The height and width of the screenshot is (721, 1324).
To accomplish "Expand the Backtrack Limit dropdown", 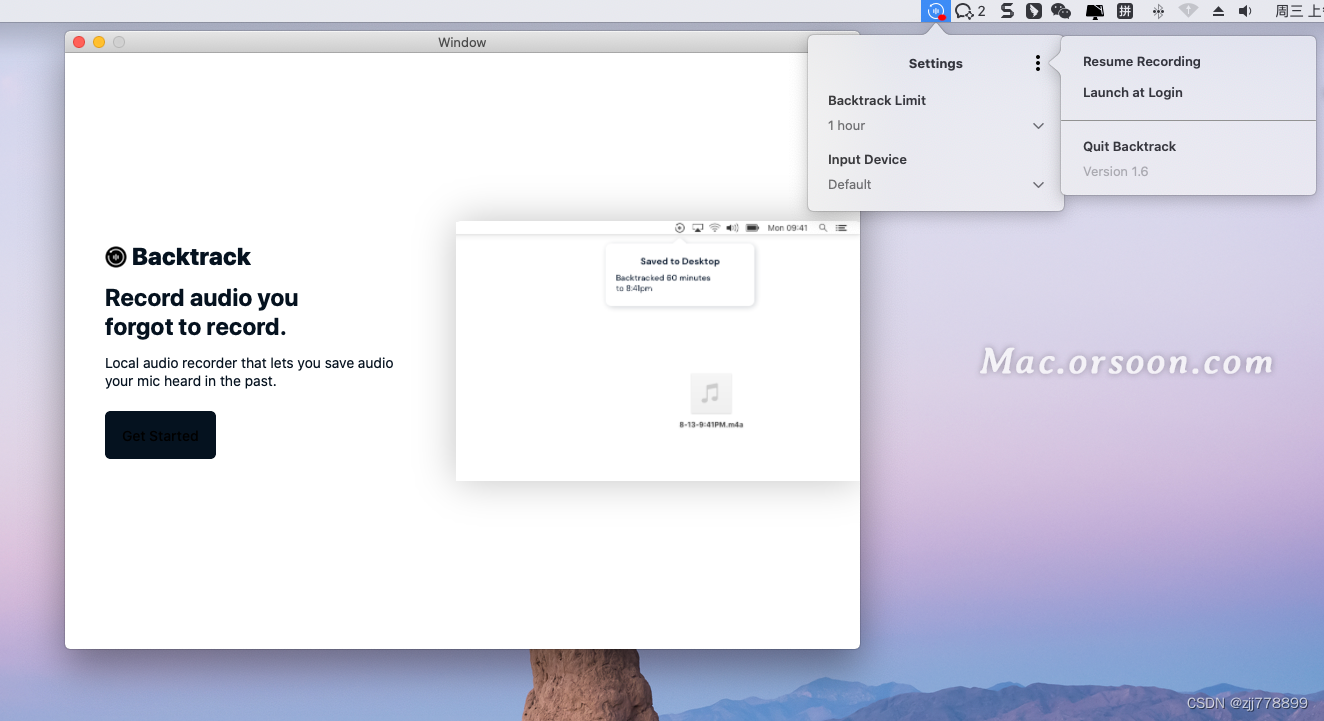I will tap(1038, 125).
